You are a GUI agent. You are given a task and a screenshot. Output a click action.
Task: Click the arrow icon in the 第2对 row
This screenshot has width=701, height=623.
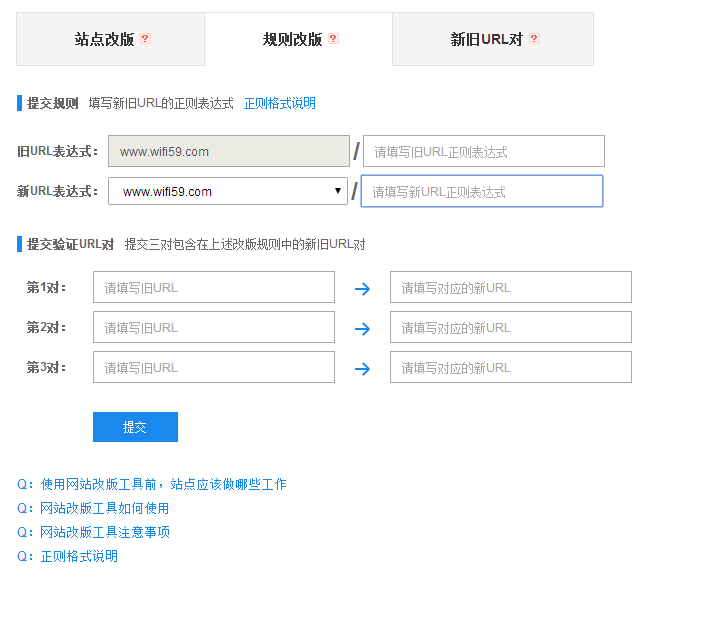click(x=362, y=328)
